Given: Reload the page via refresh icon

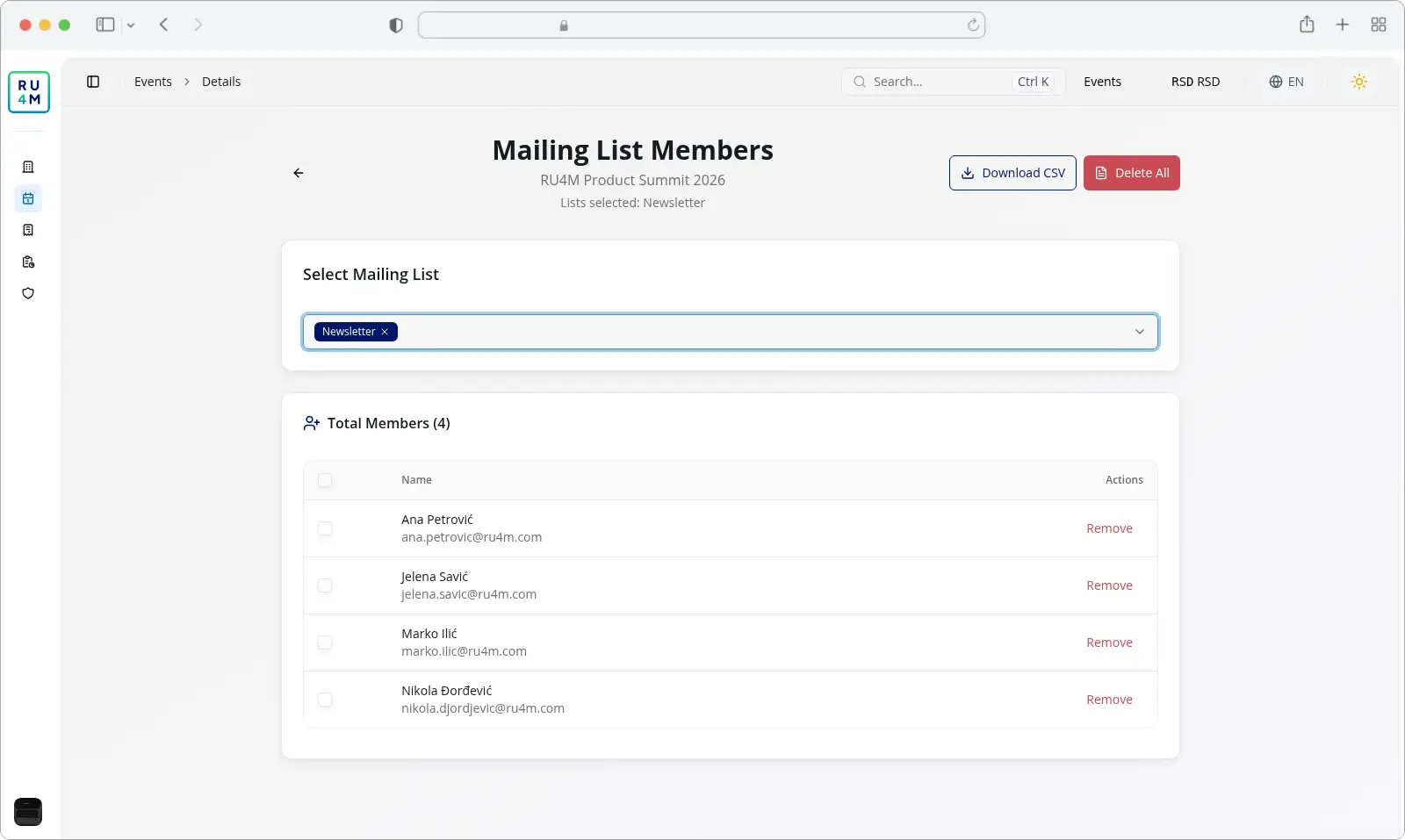Looking at the screenshot, I should click(973, 25).
